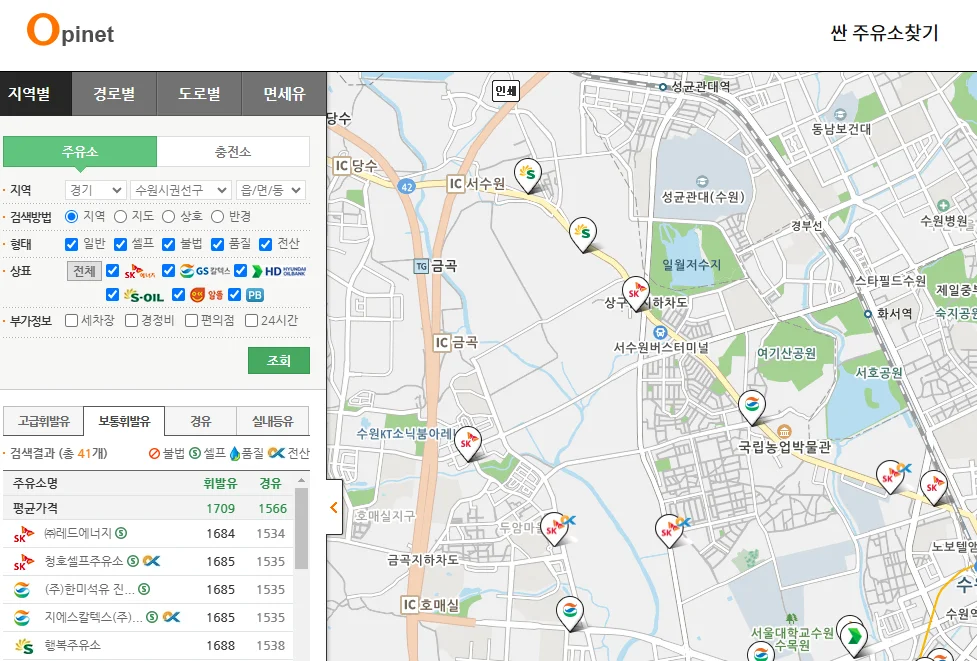
Task: Click the S-OIL map marker above 일월저수지 road
Action: point(583,234)
